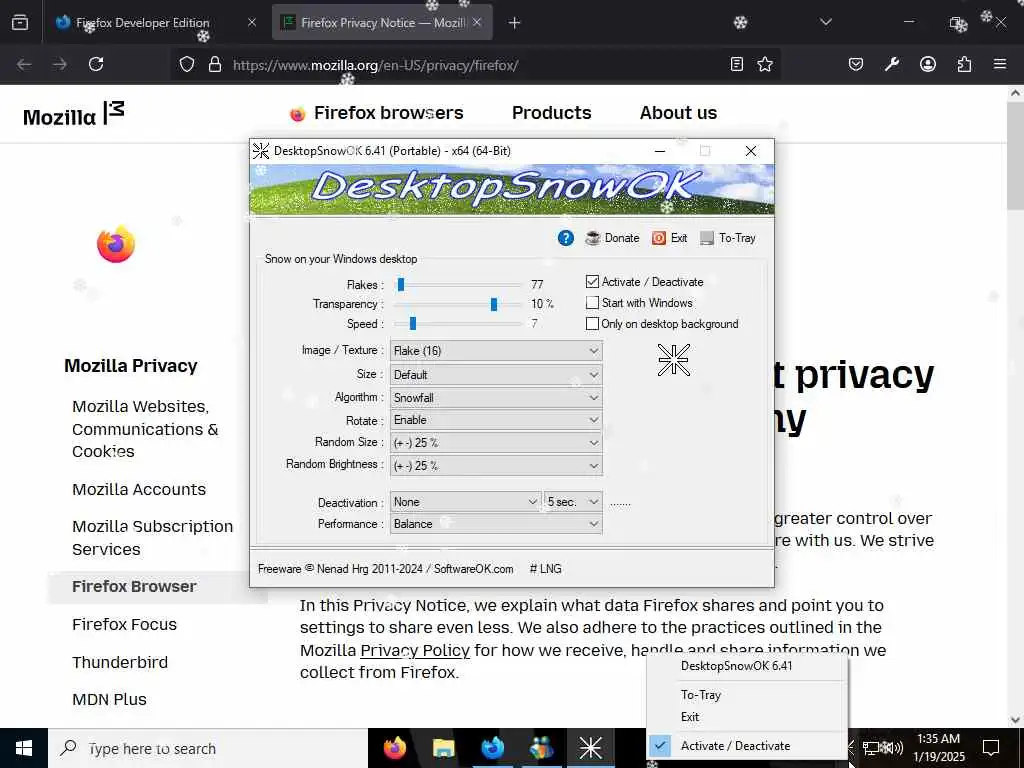Select the Firefox Privacy Notice tab
The height and width of the screenshot is (768, 1024).
[382, 23]
